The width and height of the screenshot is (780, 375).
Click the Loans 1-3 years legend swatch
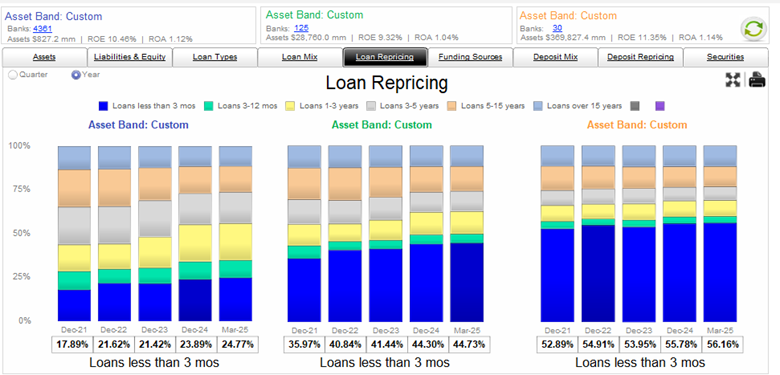290,106
